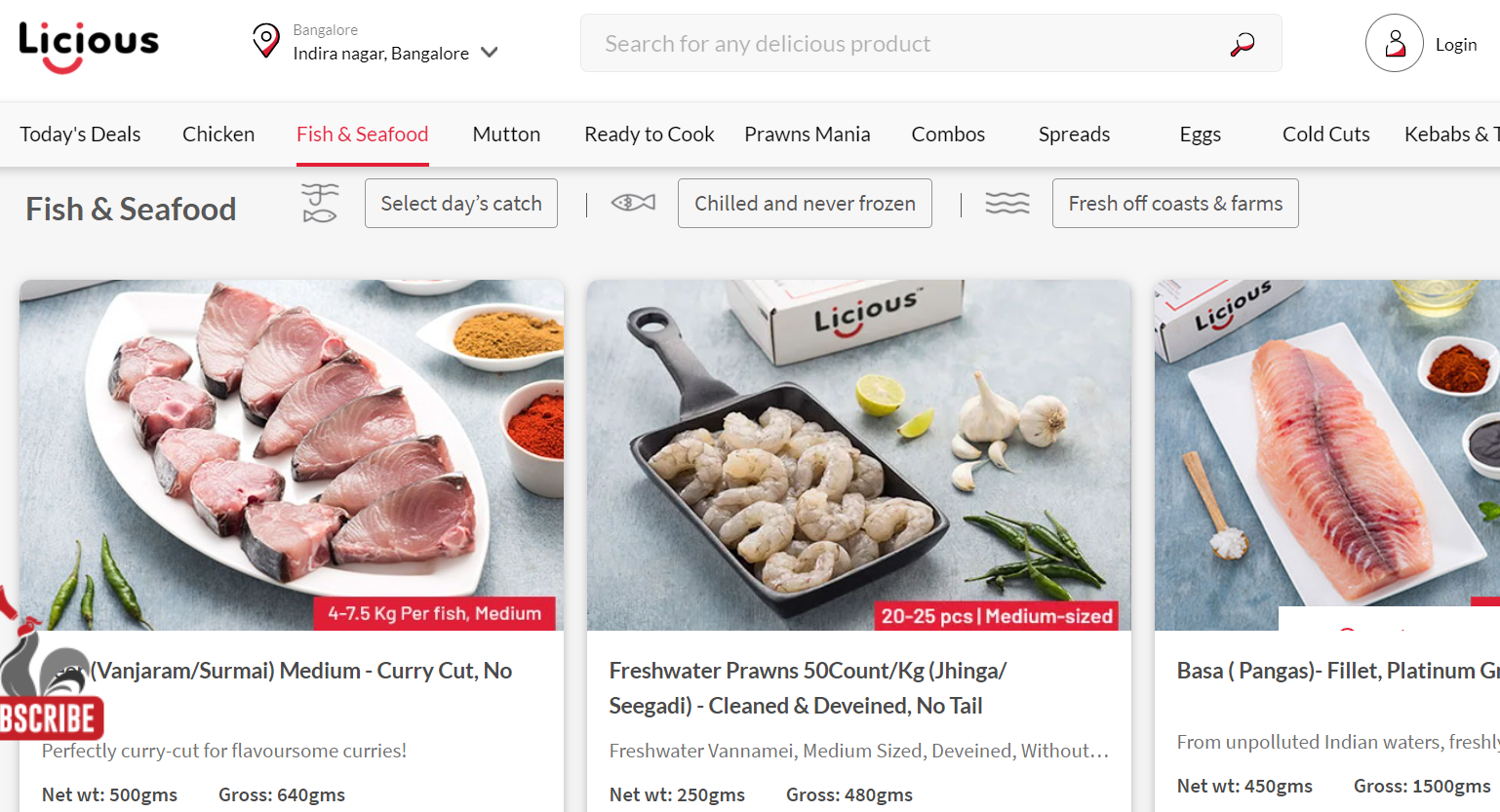This screenshot has height=812, width=1500.
Task: Click the Licious logo
Action: 89,46
